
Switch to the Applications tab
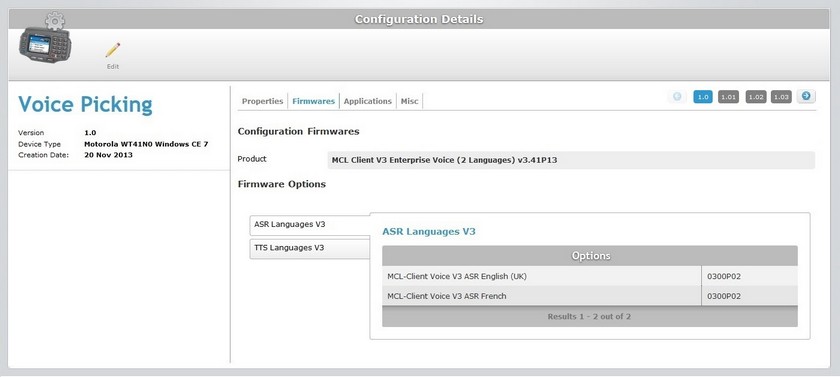click(368, 101)
